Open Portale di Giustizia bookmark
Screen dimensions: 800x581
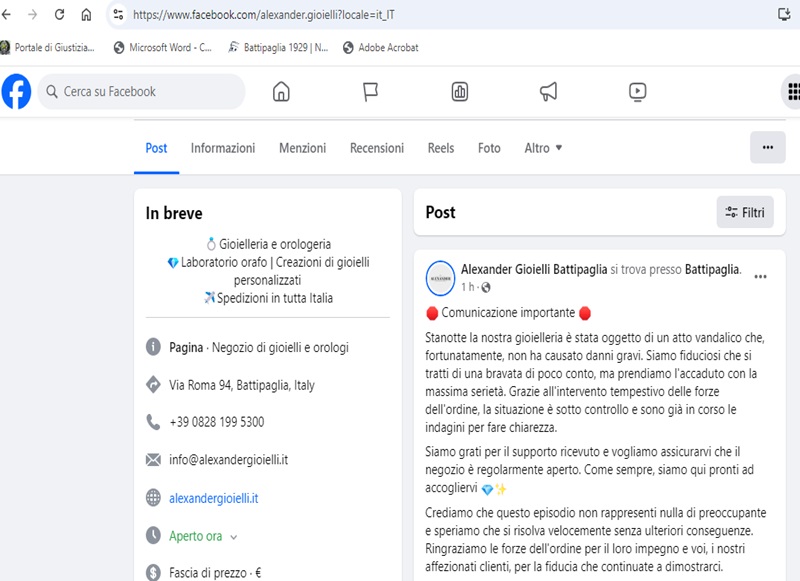click(x=47, y=47)
